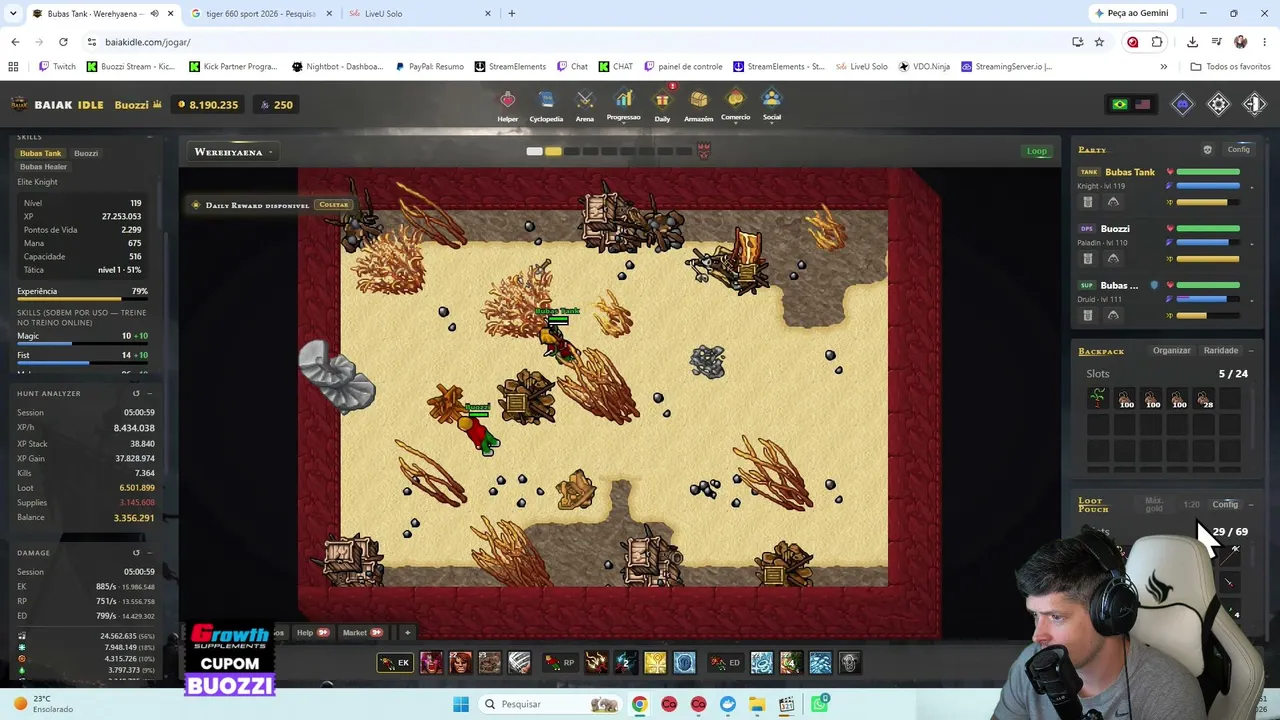1280x720 pixels.
Task: Click the logout door icon
Action: [x=1254, y=104]
